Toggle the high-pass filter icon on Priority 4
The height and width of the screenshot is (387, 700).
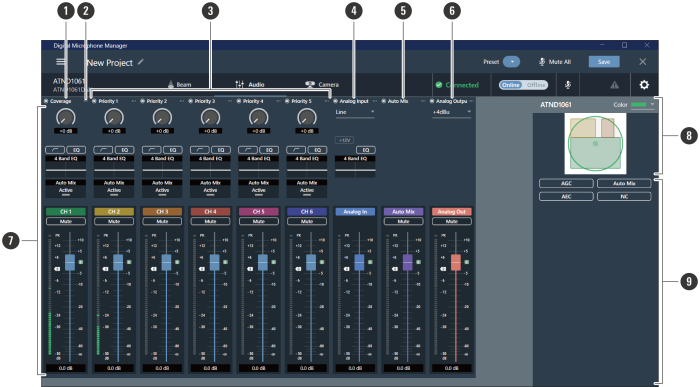[248, 150]
